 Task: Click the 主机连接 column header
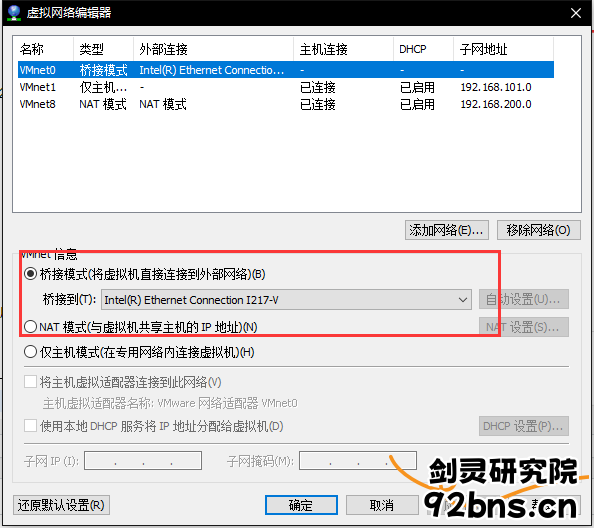point(344,49)
